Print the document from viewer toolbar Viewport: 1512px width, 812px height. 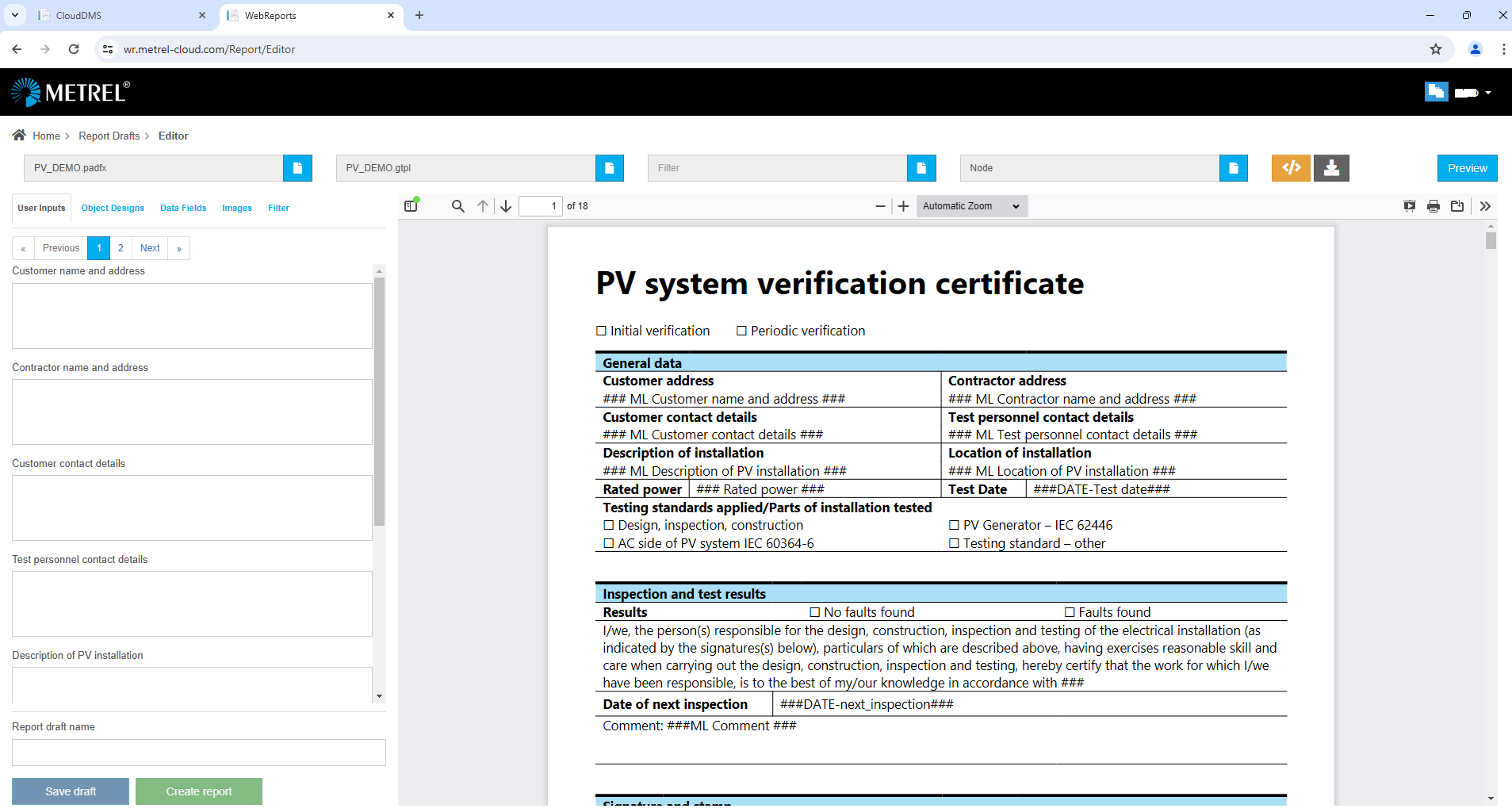tap(1433, 206)
